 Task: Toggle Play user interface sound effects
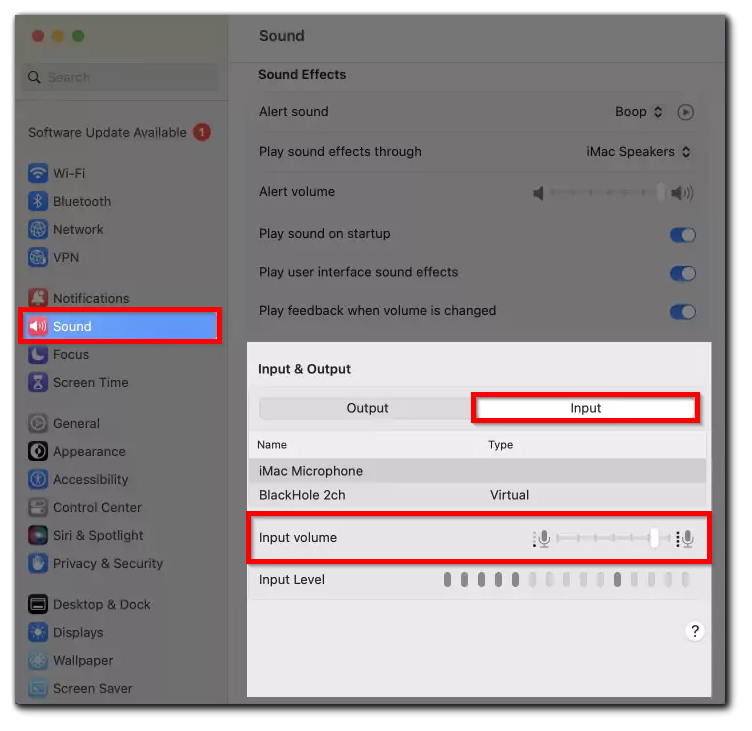682,273
